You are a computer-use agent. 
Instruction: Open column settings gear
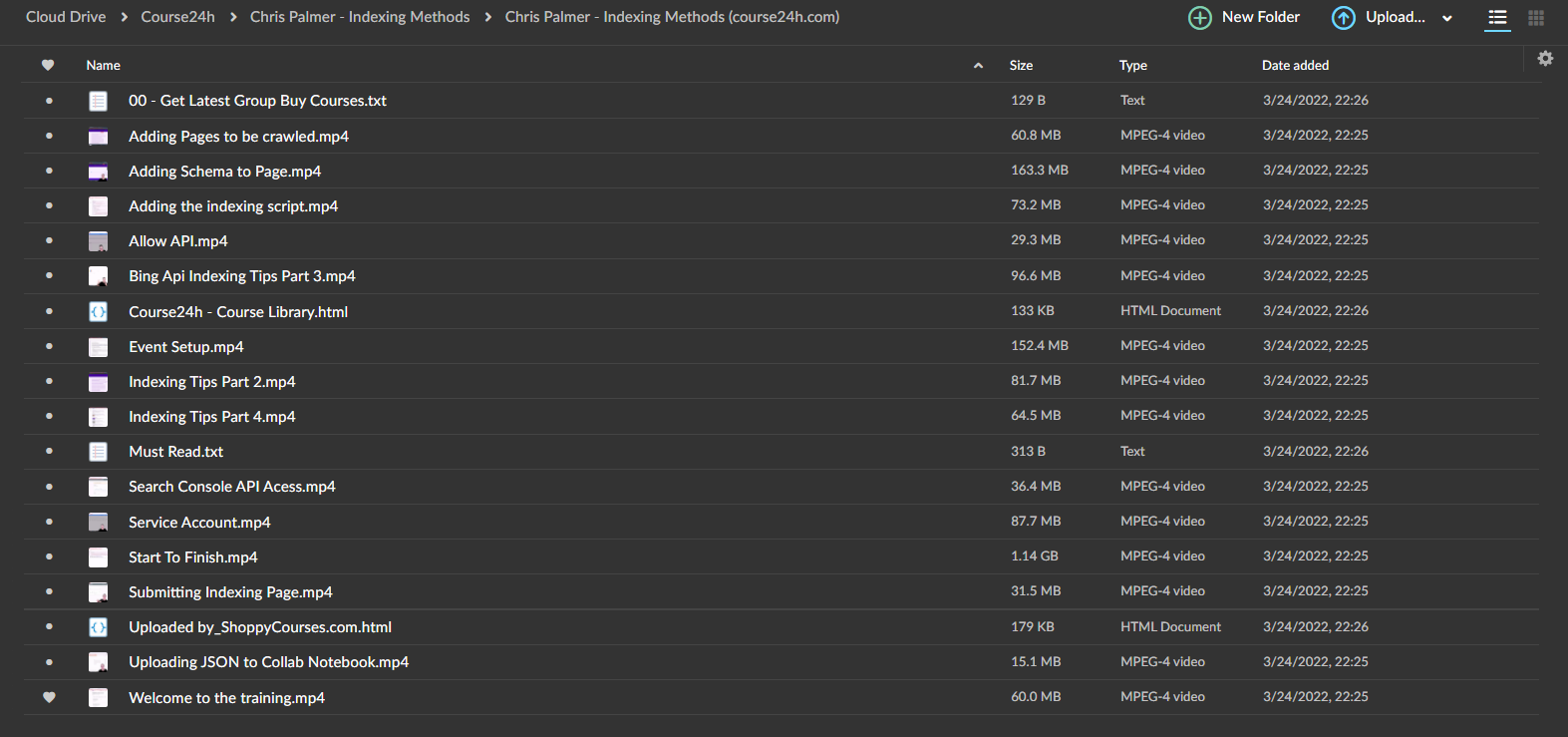point(1545,59)
